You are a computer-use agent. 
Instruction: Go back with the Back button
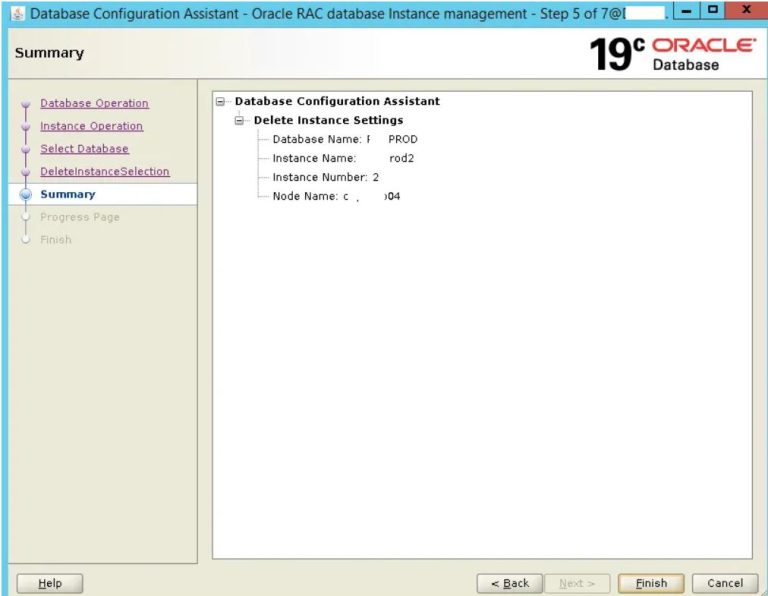coord(509,583)
